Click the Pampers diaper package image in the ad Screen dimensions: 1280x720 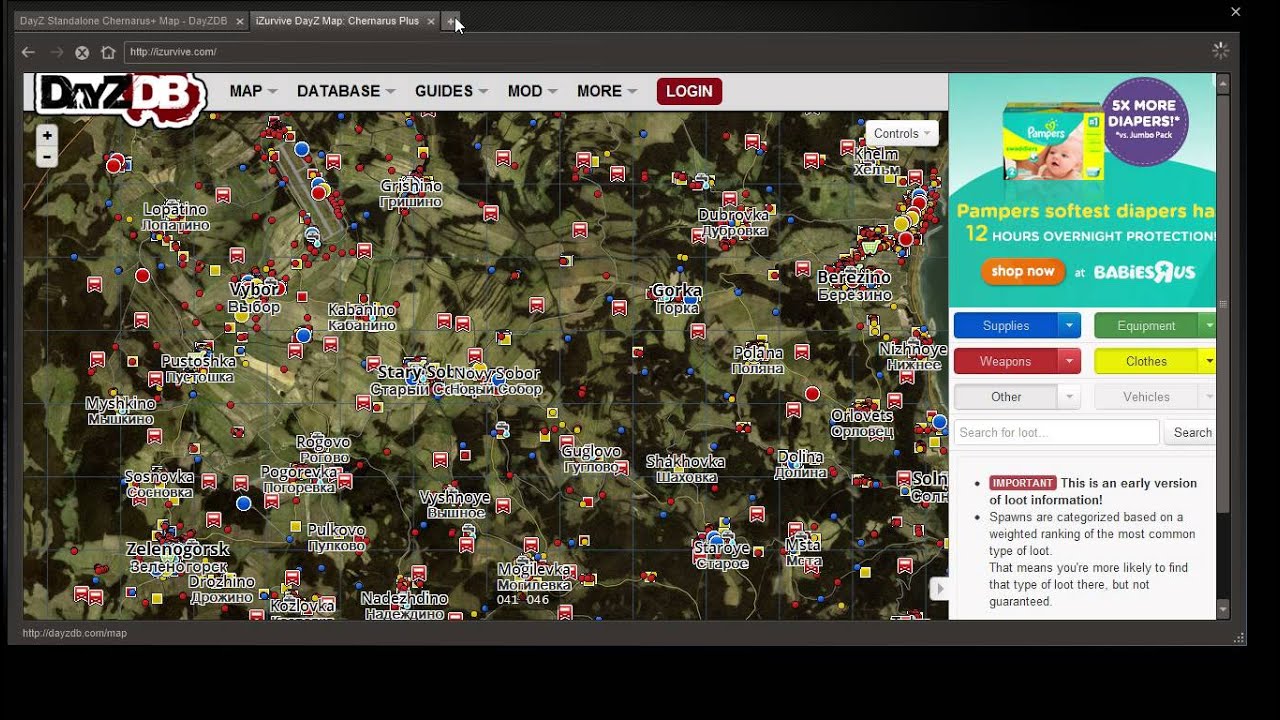1052,142
